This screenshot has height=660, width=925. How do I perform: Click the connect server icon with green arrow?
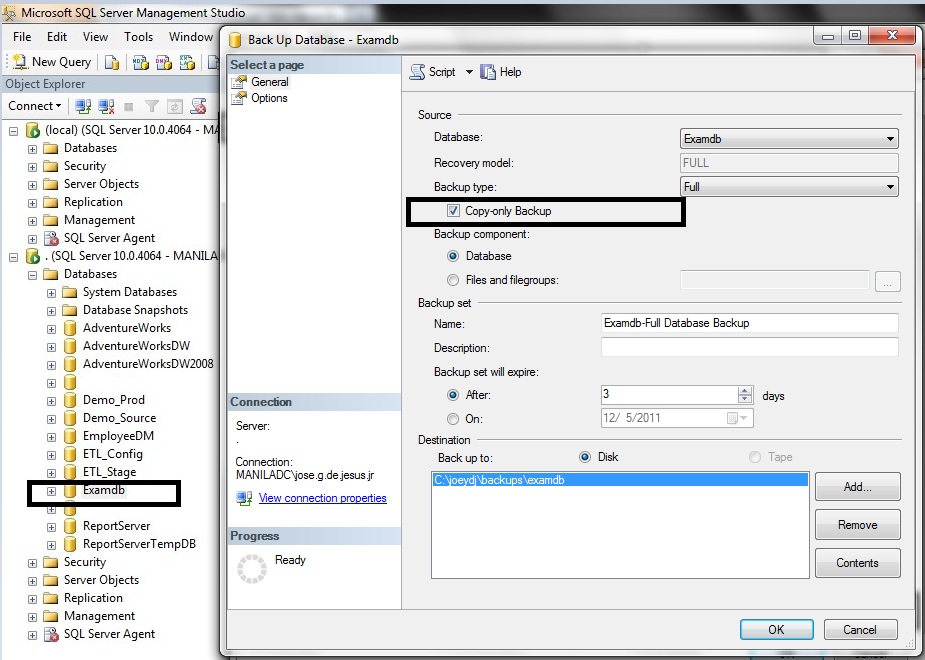pyautogui.click(x=83, y=106)
